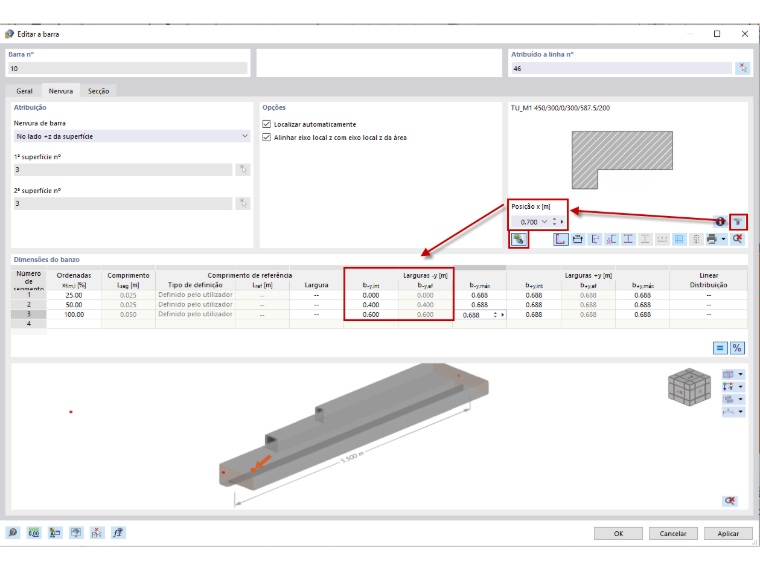Click the numbering 1 2 3 icon
Image resolution: width=760 pixels, height=570 pixels.
[x=662, y=239]
